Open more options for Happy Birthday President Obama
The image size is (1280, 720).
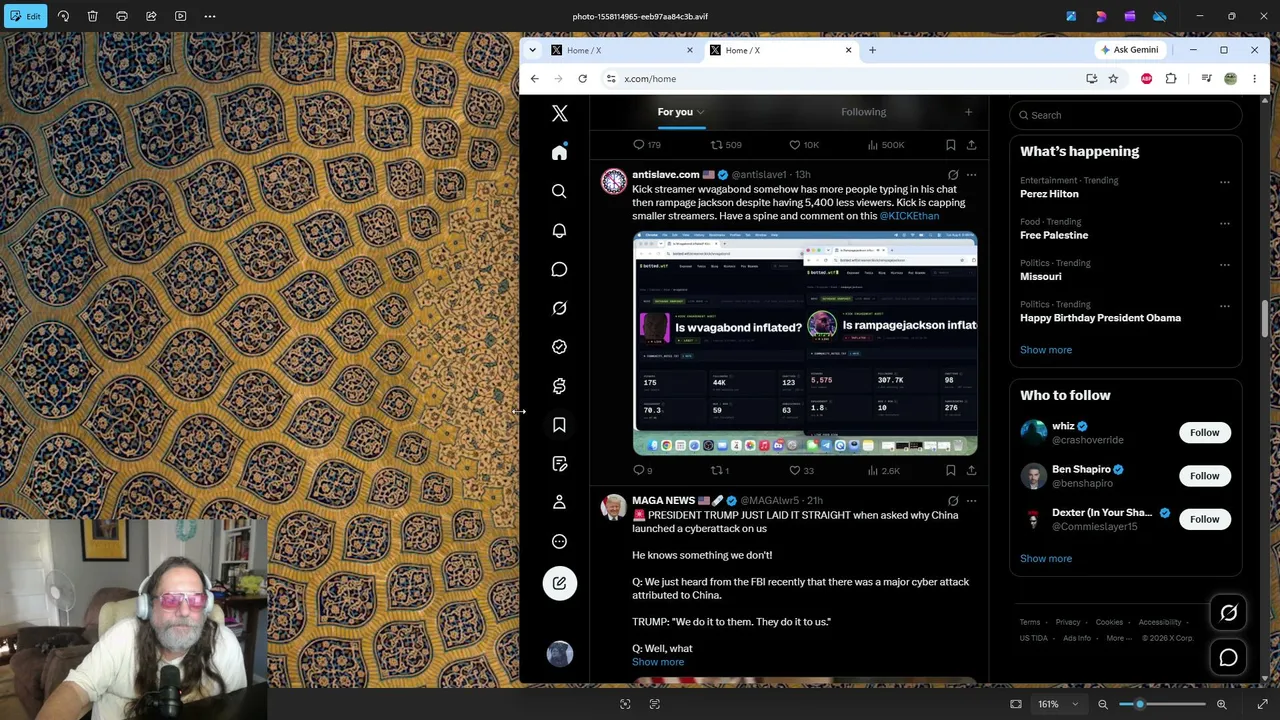(x=1224, y=306)
